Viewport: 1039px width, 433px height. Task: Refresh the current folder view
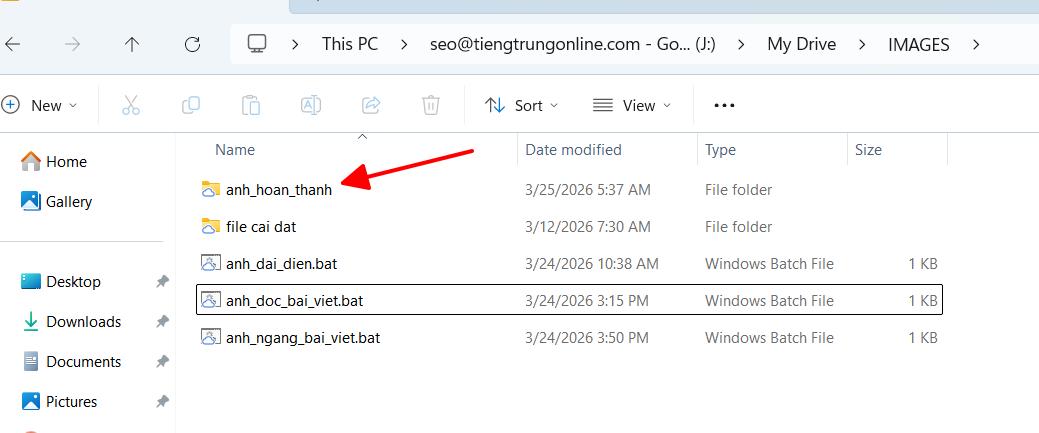(193, 44)
